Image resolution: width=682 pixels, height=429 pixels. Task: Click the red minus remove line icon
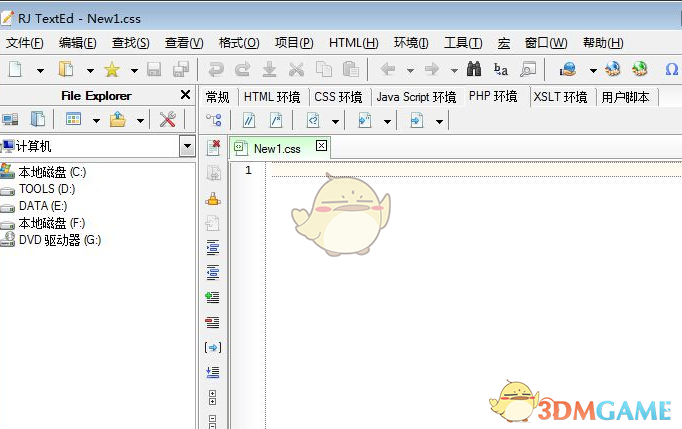coord(213,322)
